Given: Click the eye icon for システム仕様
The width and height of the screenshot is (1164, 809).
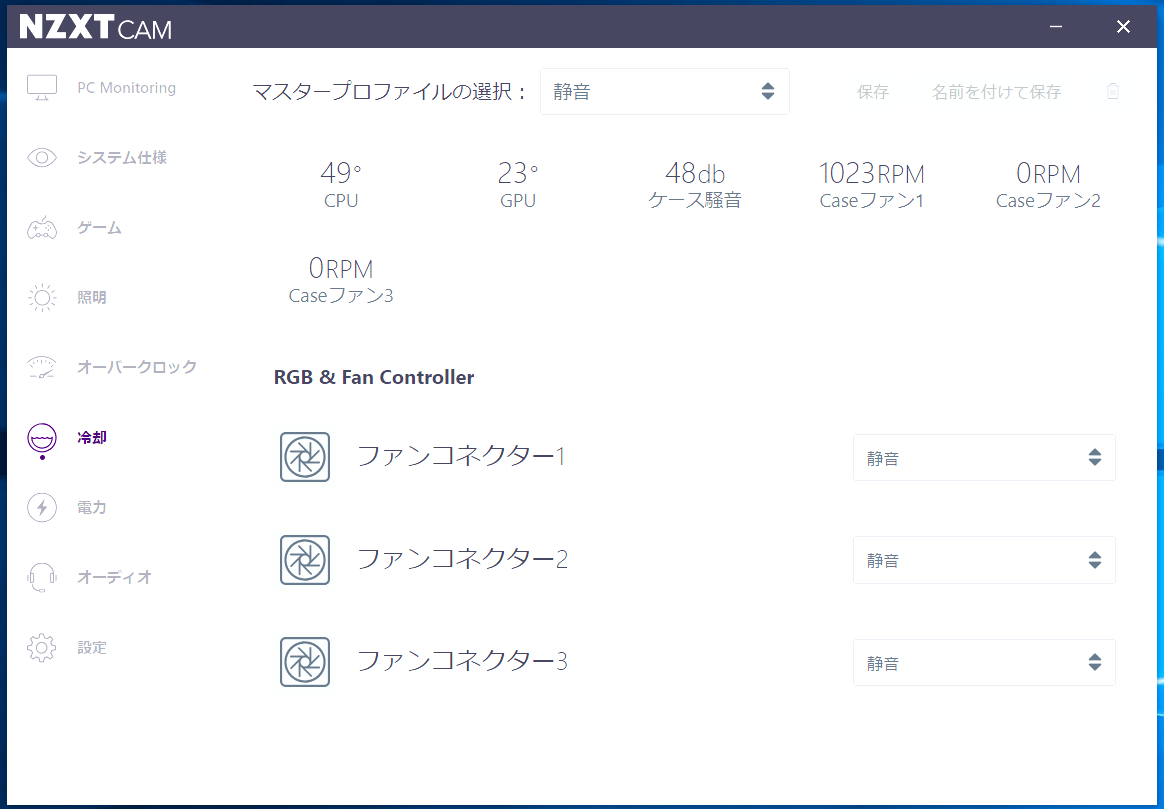Looking at the screenshot, I should (x=42, y=157).
